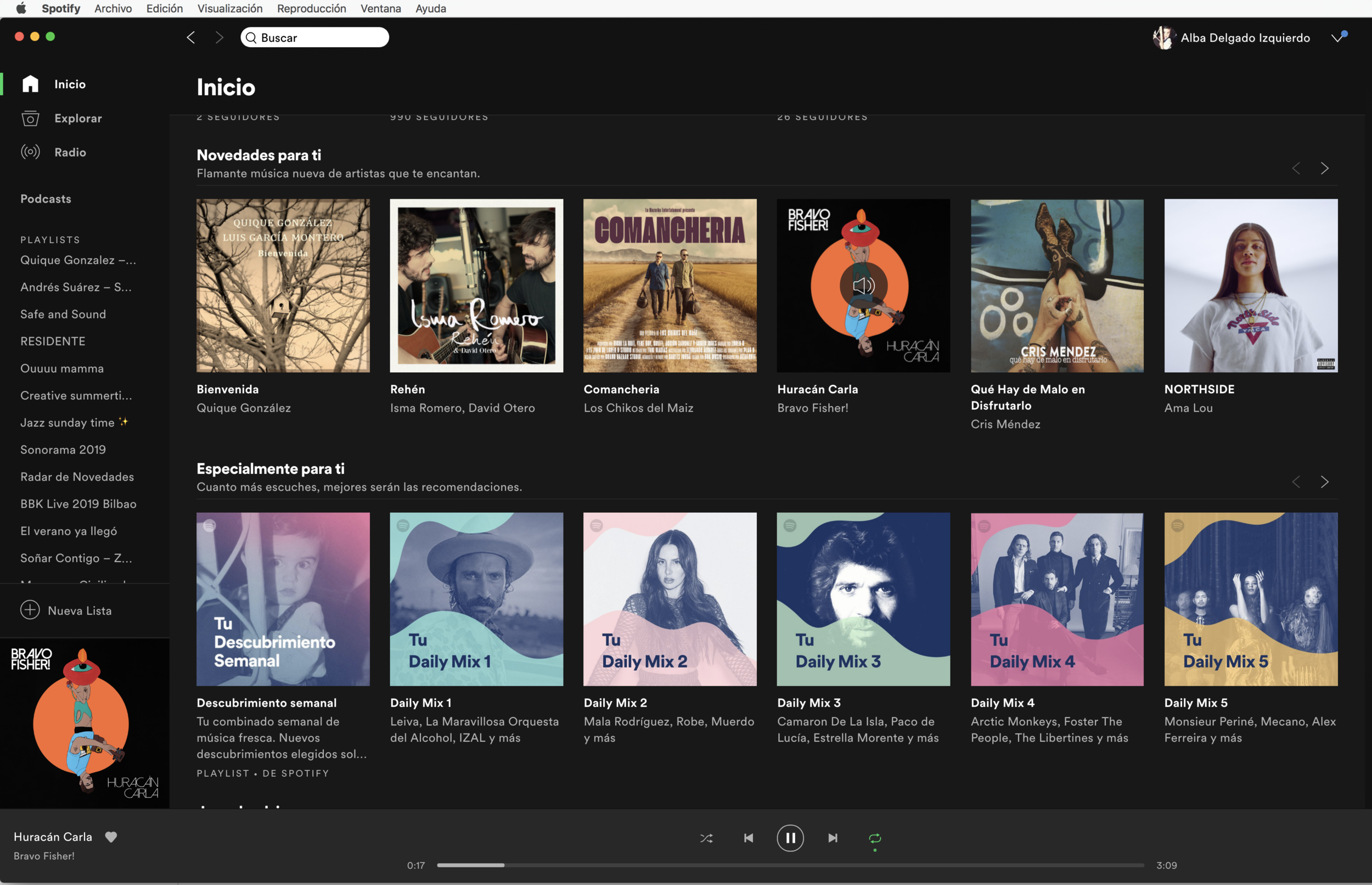The width and height of the screenshot is (1372, 885).
Task: Open El verano ya llegó playlist
Action: [x=69, y=531]
